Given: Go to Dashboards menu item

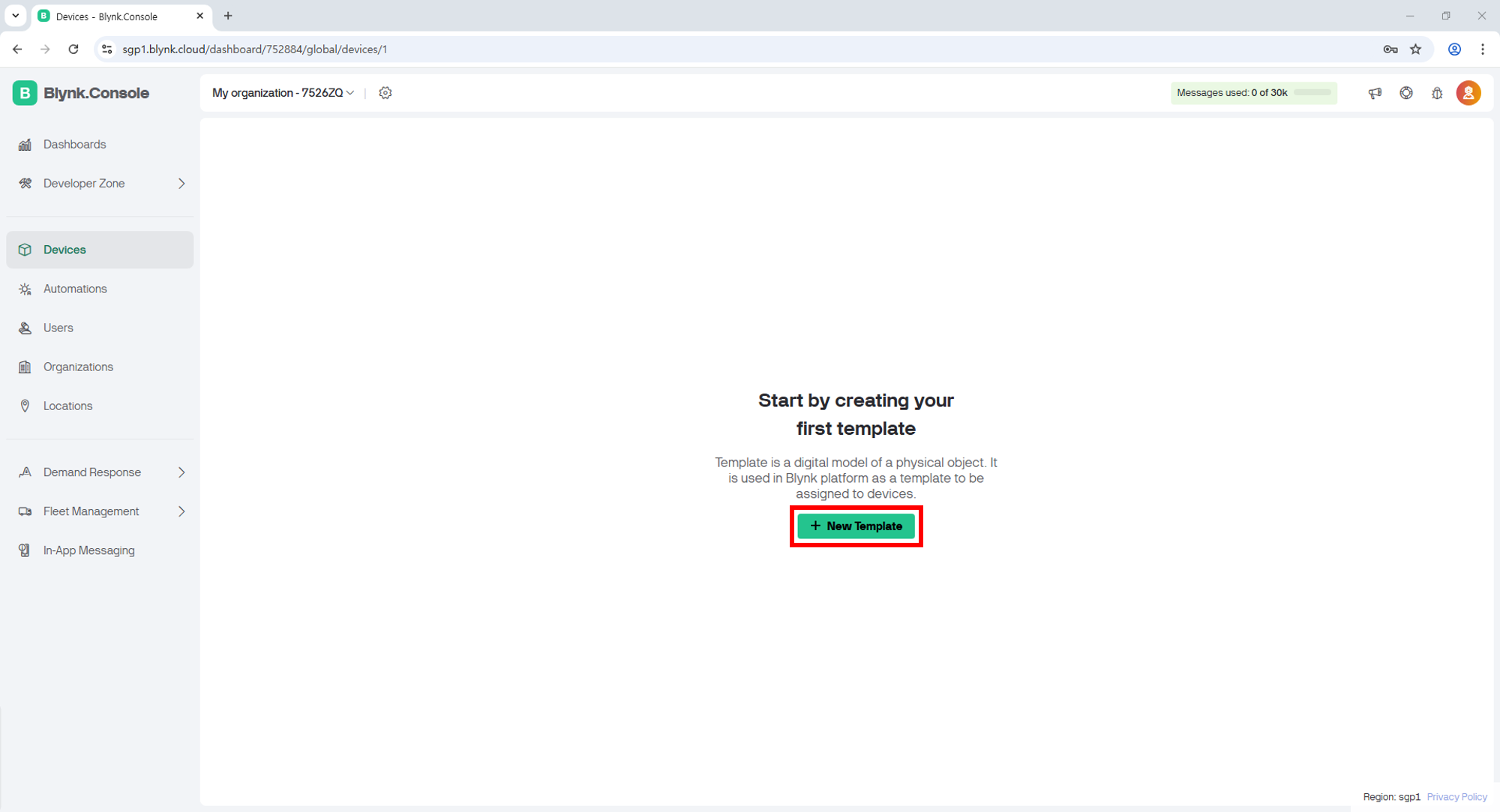Looking at the screenshot, I should coord(100,145).
